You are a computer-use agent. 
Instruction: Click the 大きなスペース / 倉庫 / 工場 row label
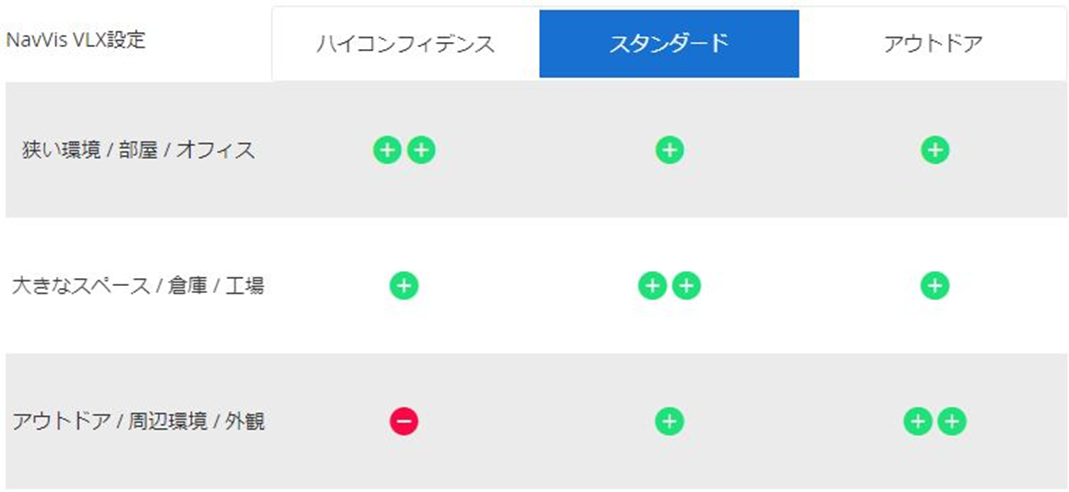(x=138, y=286)
